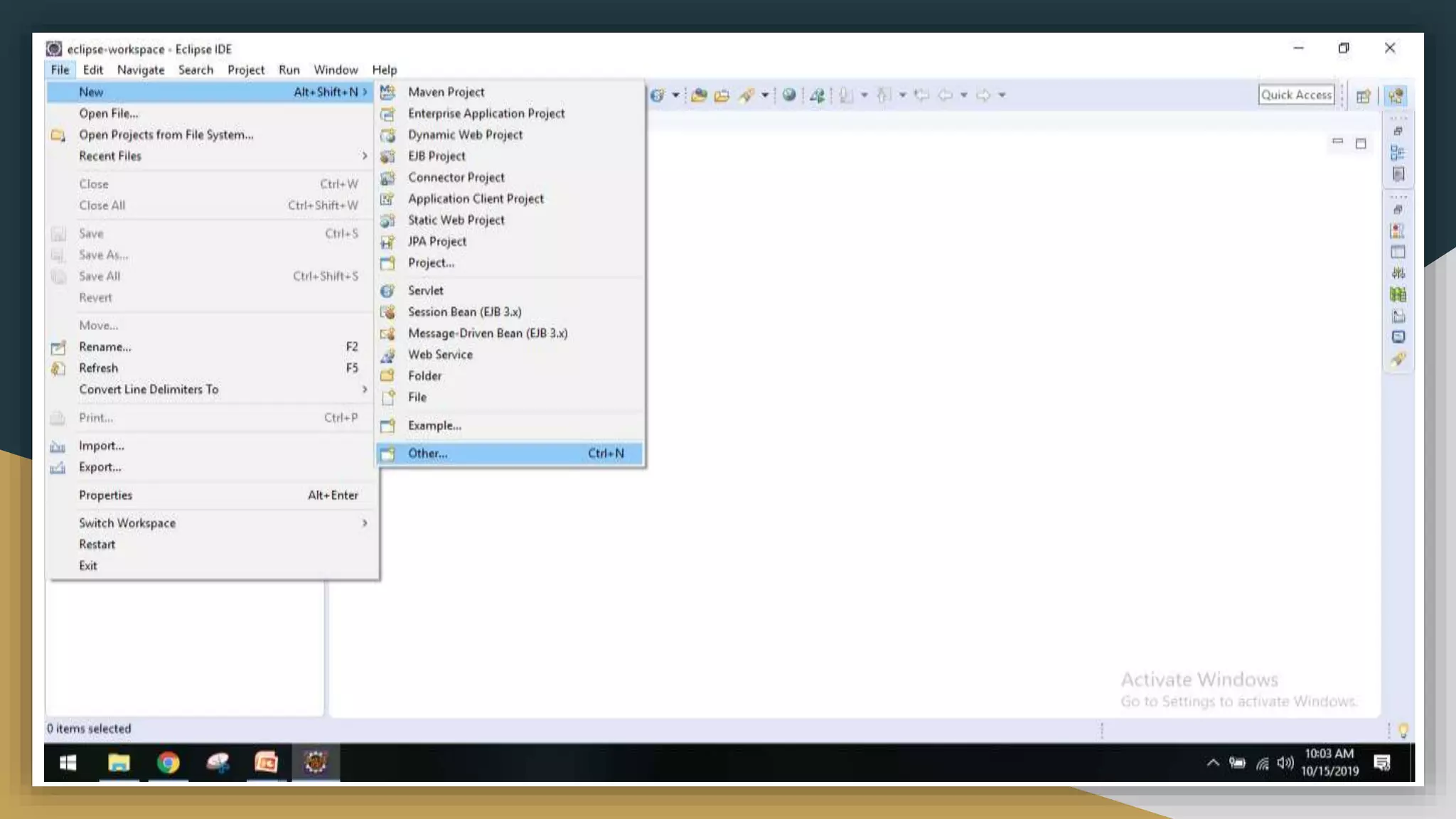The image size is (1456, 819).
Task: Click Import... in File menu
Action: [101, 446]
